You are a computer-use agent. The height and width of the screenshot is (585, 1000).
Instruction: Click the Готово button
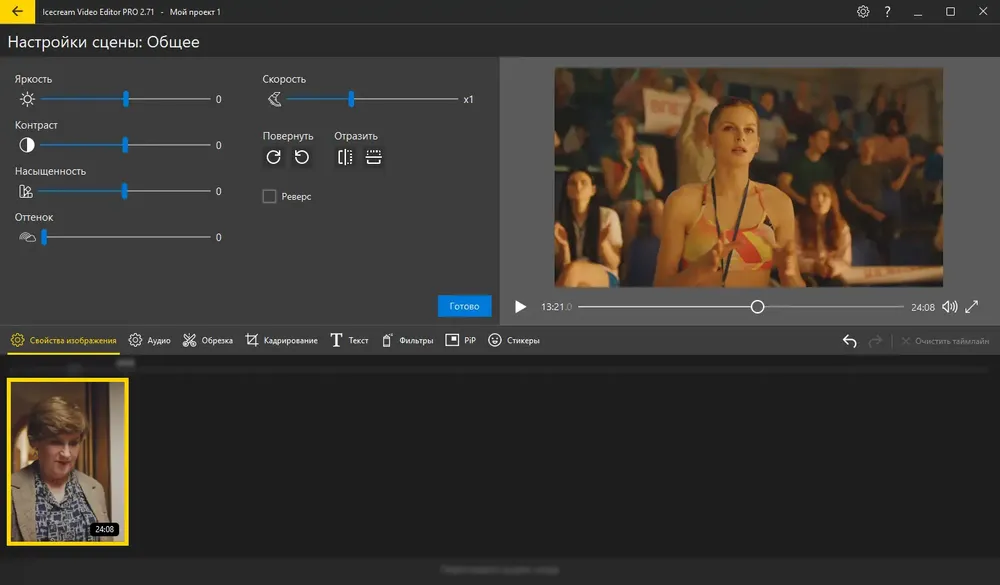pyautogui.click(x=464, y=306)
